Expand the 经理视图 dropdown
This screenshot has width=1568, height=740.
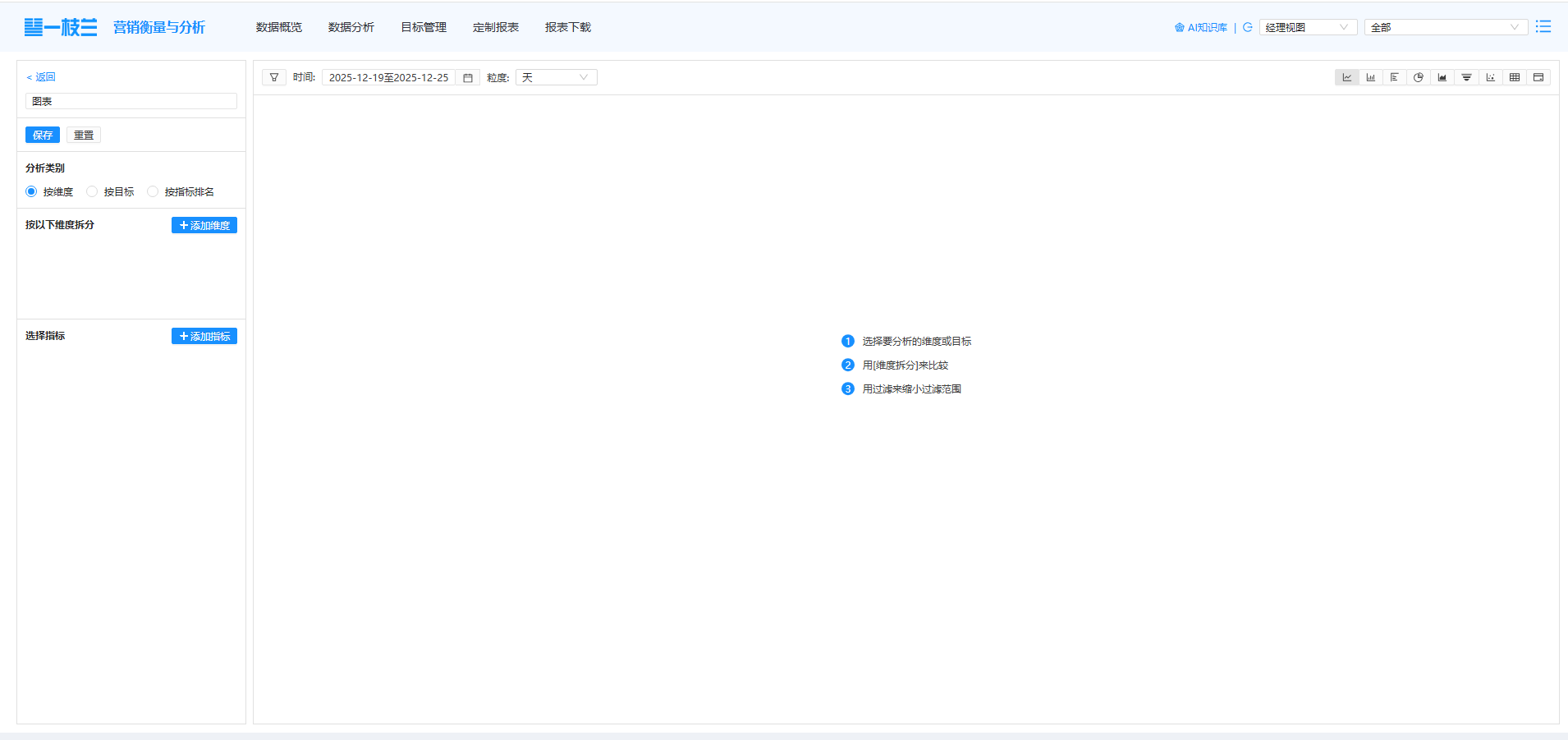pos(1307,27)
